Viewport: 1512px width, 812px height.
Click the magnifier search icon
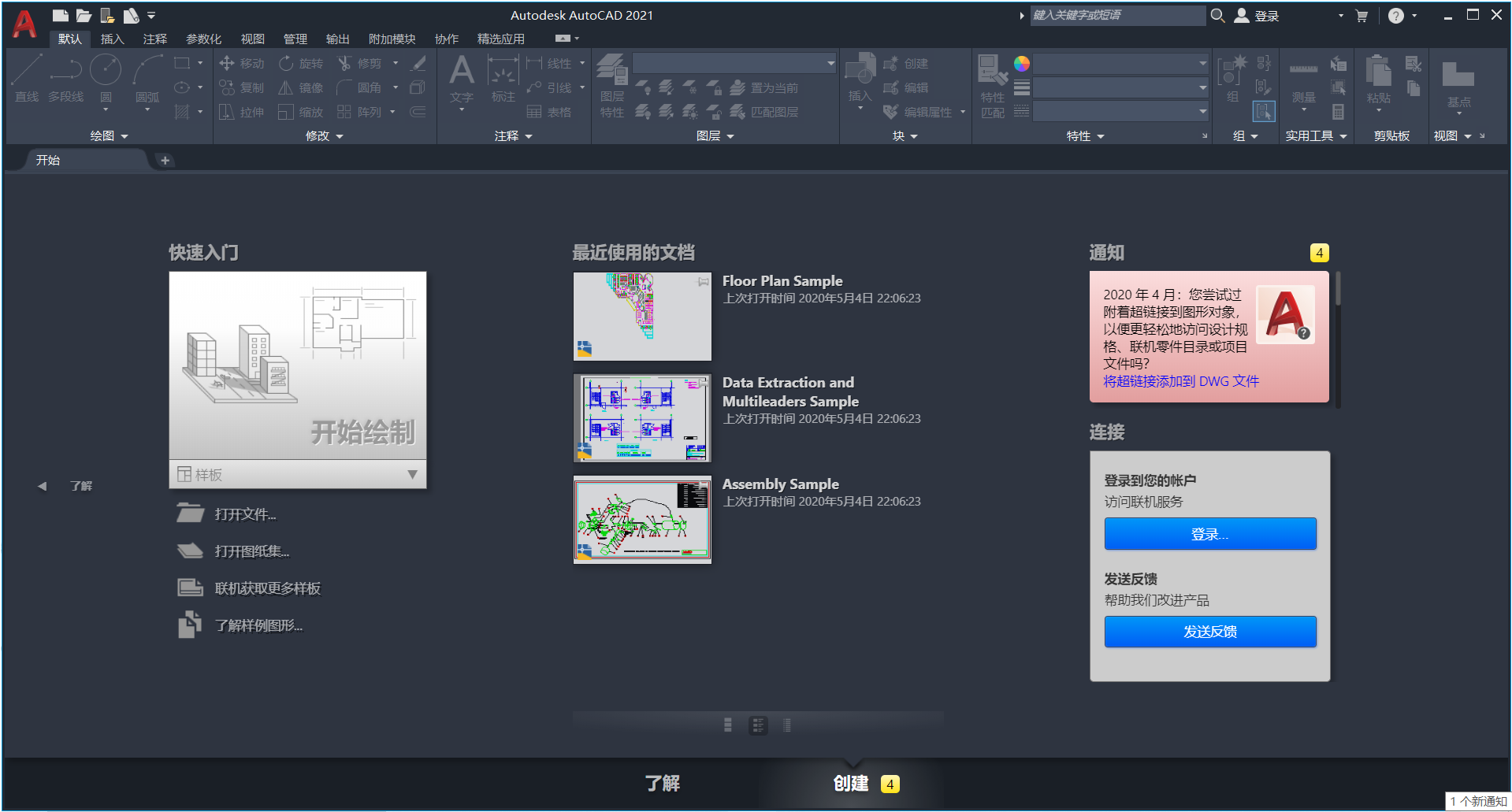point(1217,15)
